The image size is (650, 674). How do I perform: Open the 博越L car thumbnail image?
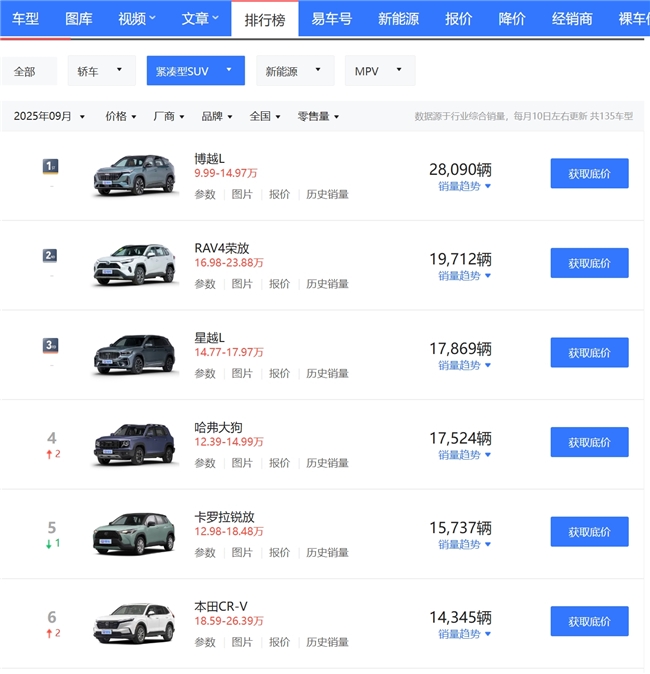[134, 175]
